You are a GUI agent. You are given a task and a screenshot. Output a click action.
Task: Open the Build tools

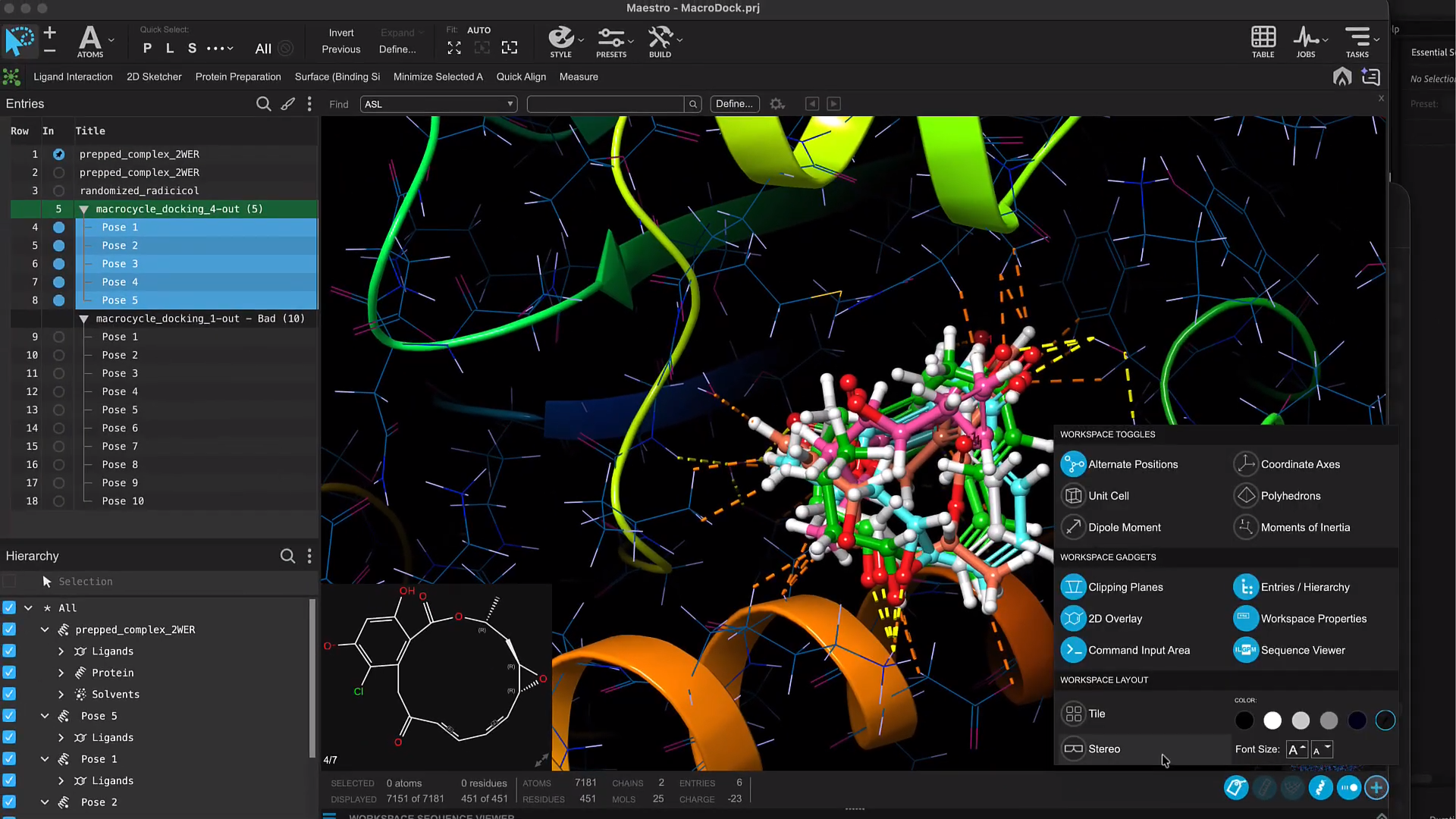(x=660, y=42)
